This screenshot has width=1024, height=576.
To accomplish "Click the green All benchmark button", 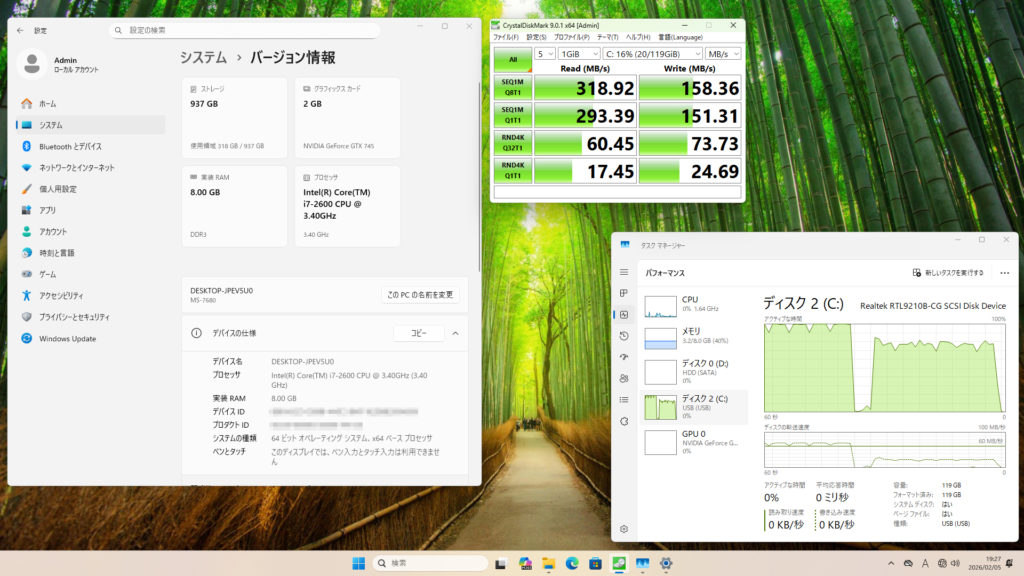I will click(512, 59).
